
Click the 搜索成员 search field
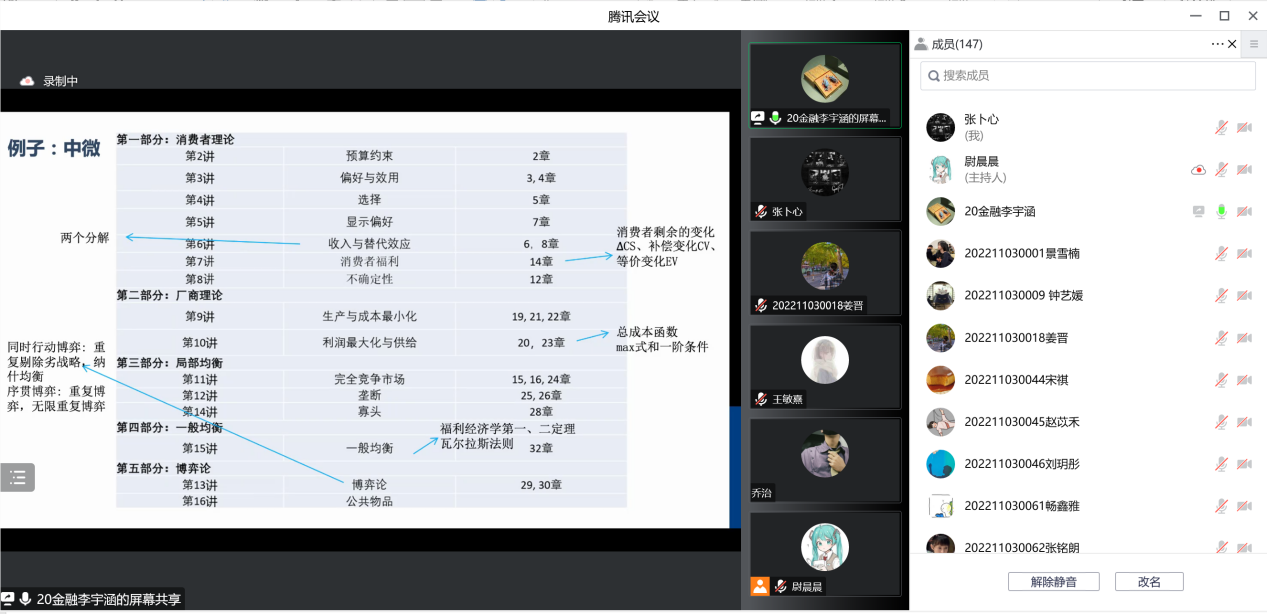1090,75
